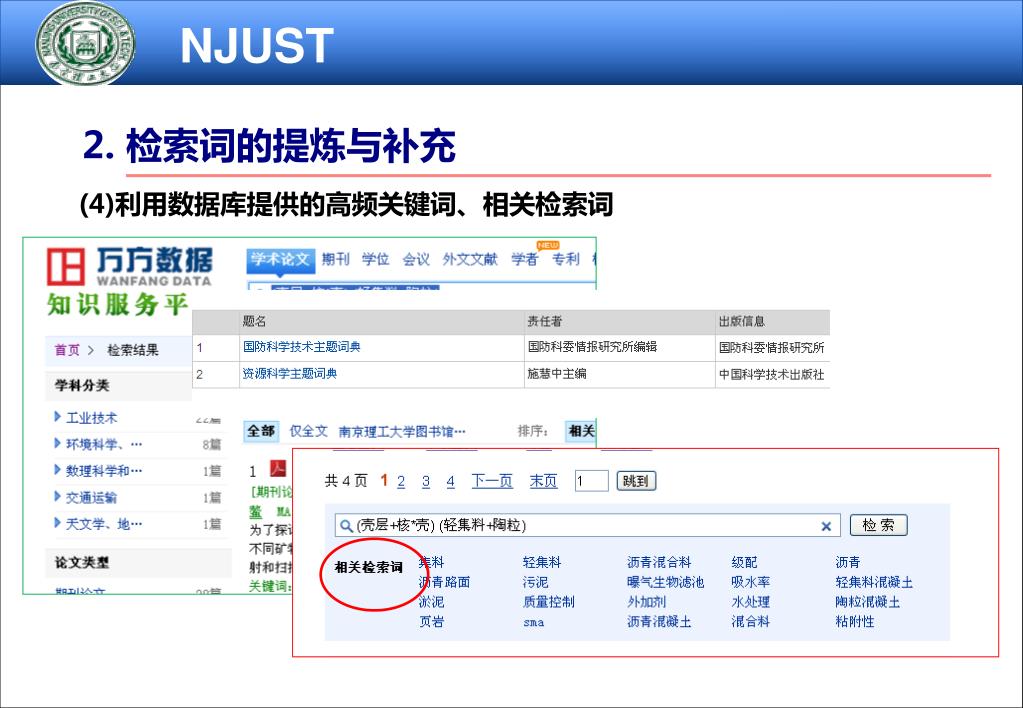Viewport: 1023px width, 708px height.
Task: Click the search query input box
Action: pyautogui.click(x=587, y=526)
